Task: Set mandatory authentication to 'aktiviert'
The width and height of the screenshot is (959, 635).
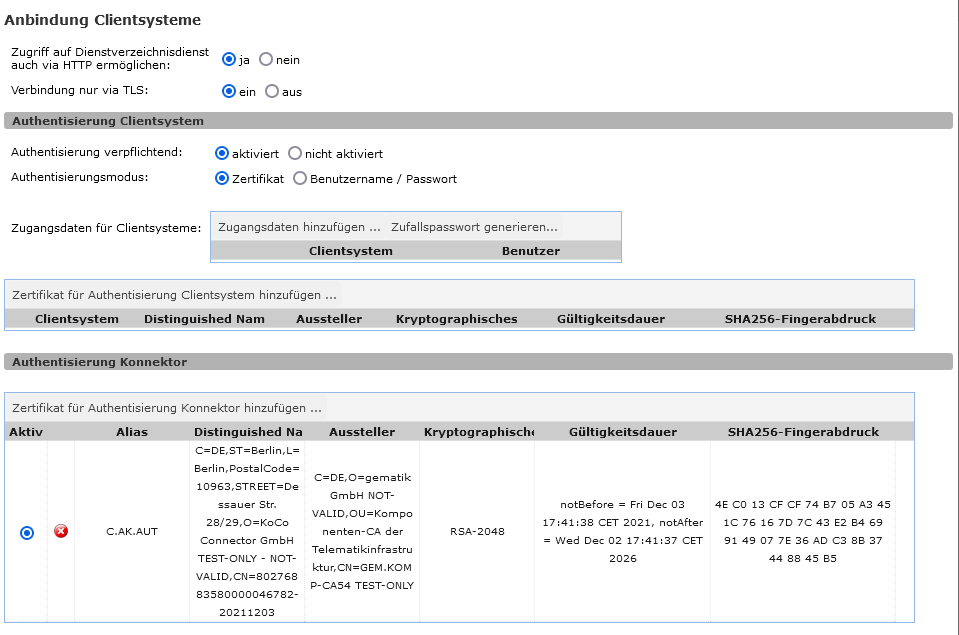Action: (x=222, y=154)
